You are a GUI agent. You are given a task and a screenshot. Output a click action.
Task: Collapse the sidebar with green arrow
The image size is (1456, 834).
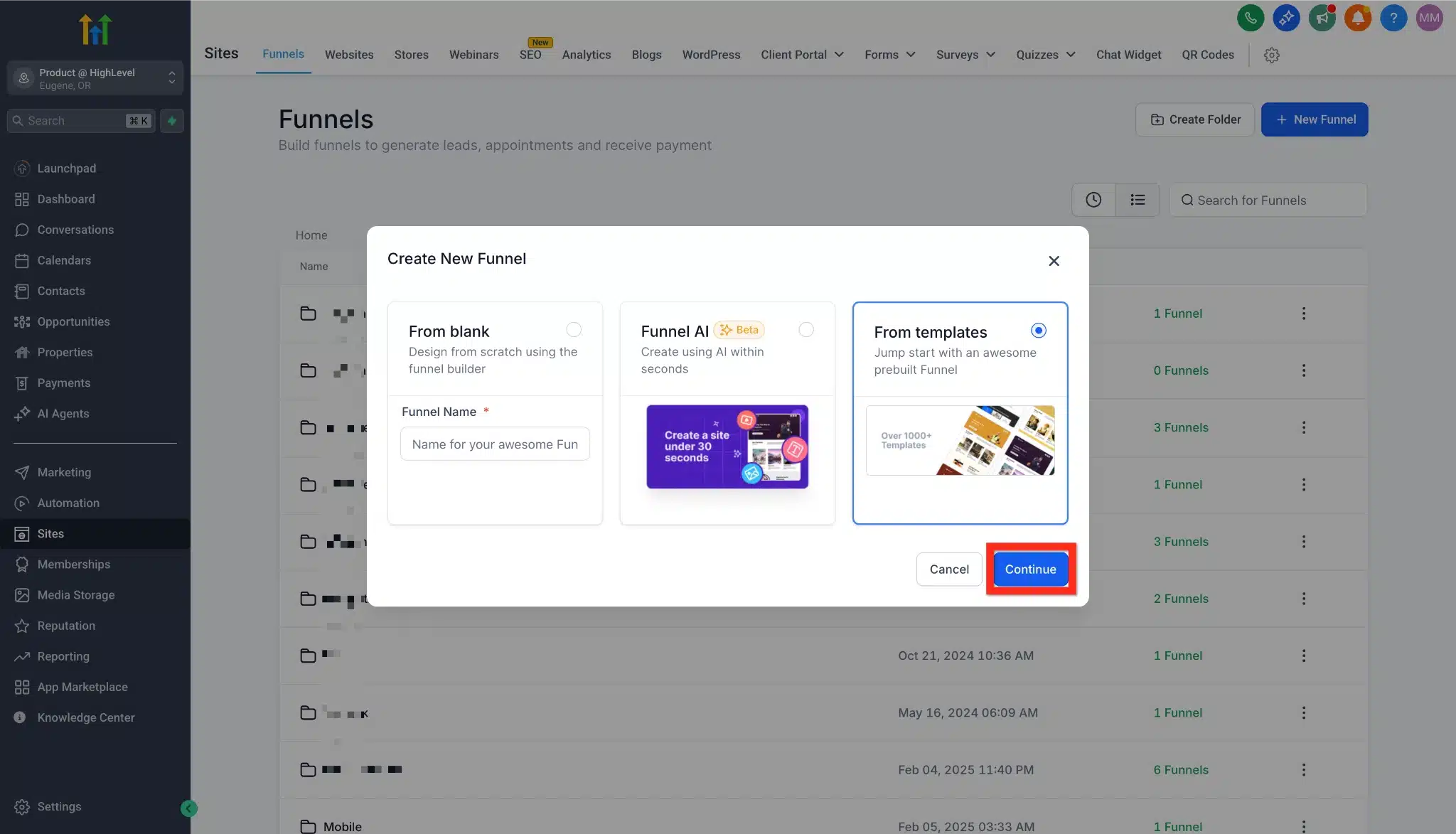click(x=189, y=808)
